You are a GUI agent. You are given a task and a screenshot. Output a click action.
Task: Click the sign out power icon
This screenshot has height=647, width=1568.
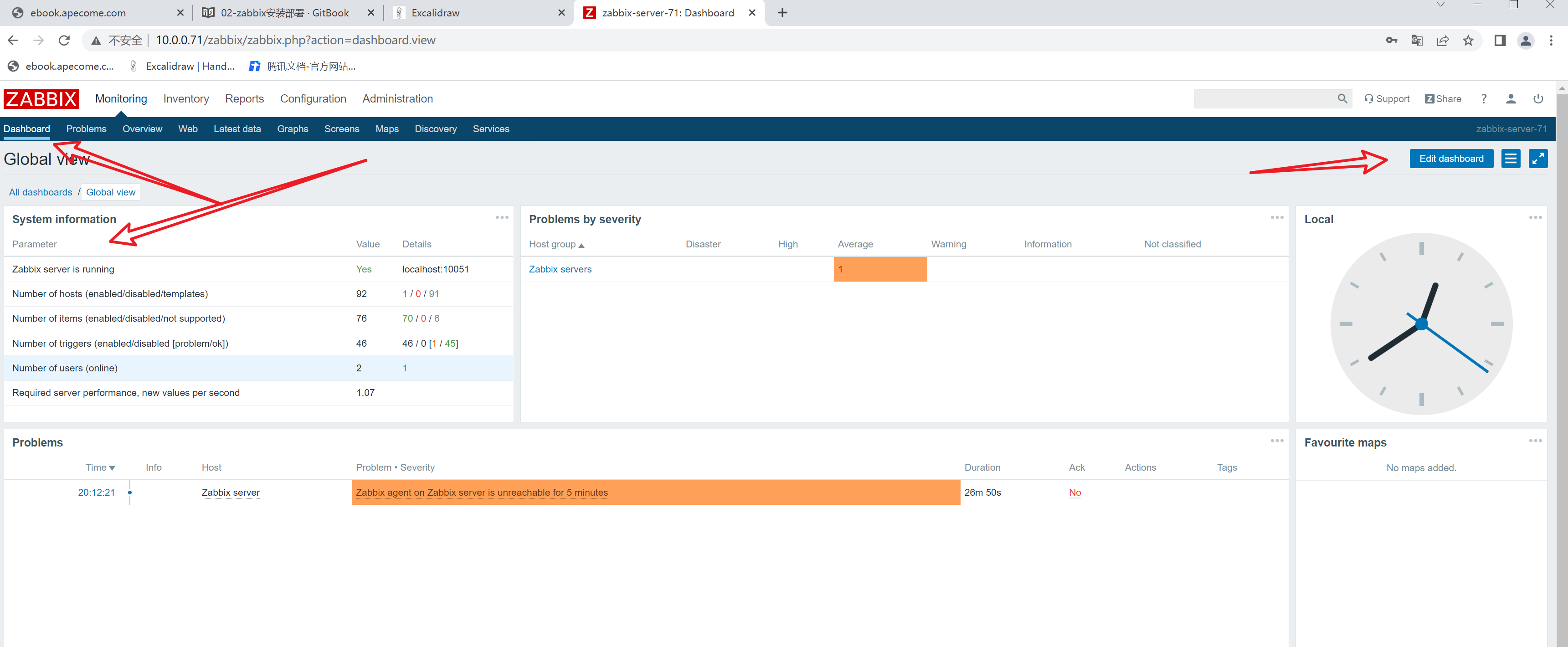tap(1538, 98)
